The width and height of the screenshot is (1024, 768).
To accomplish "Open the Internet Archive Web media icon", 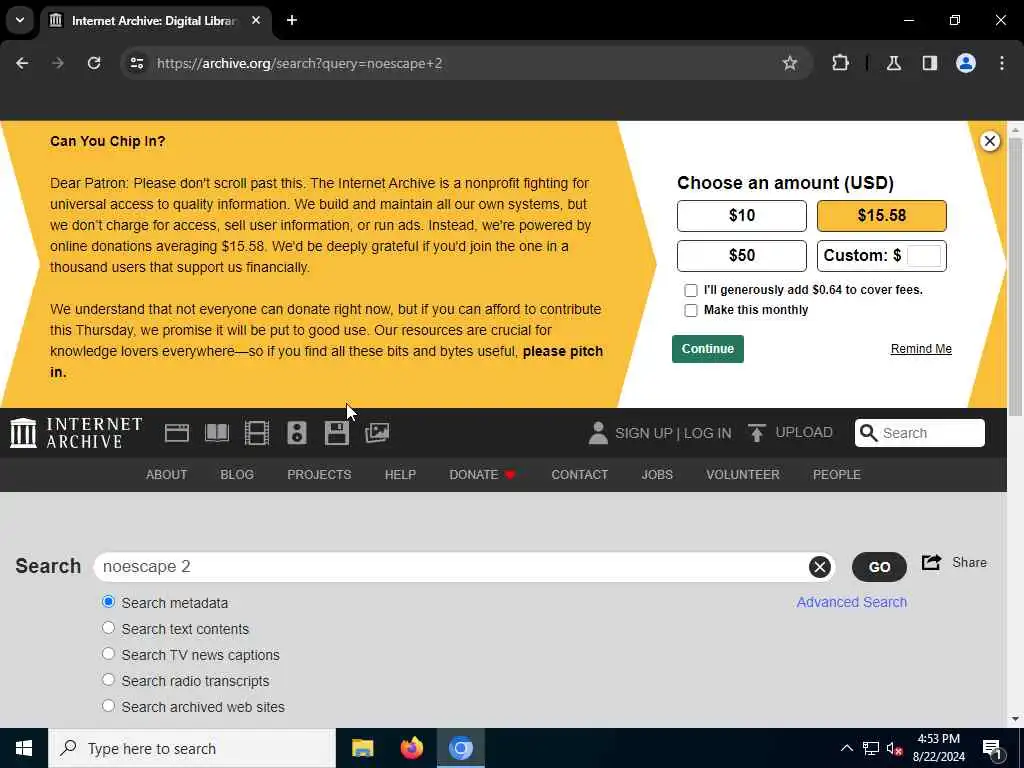I will [176, 433].
